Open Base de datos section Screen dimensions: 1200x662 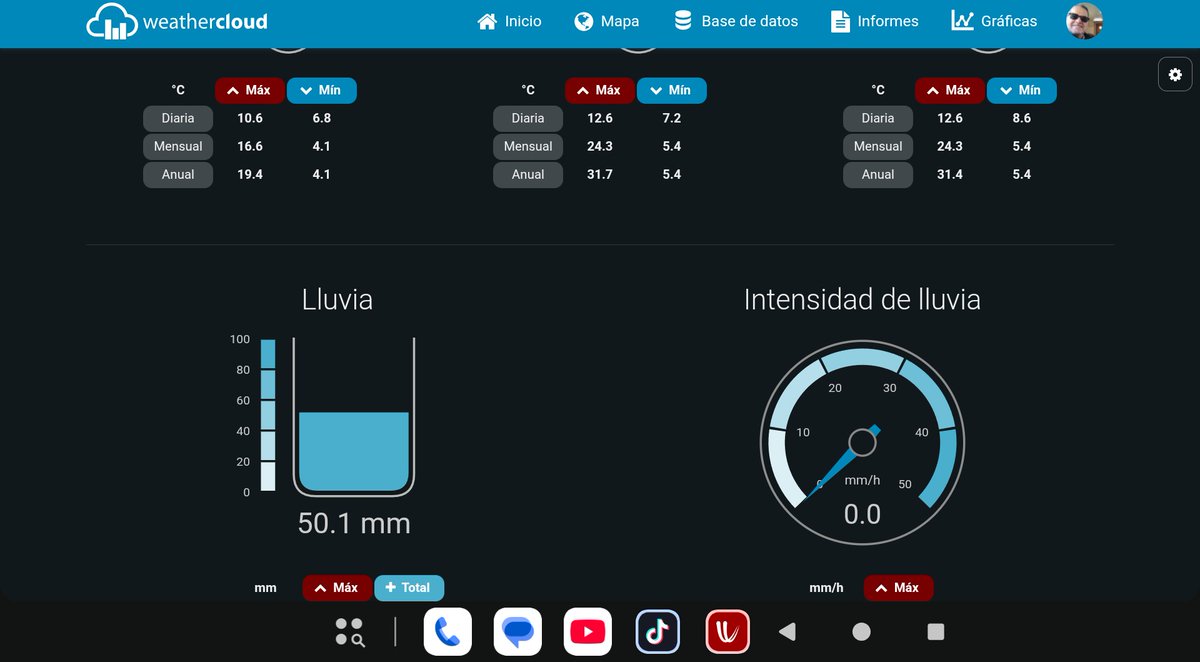point(736,21)
